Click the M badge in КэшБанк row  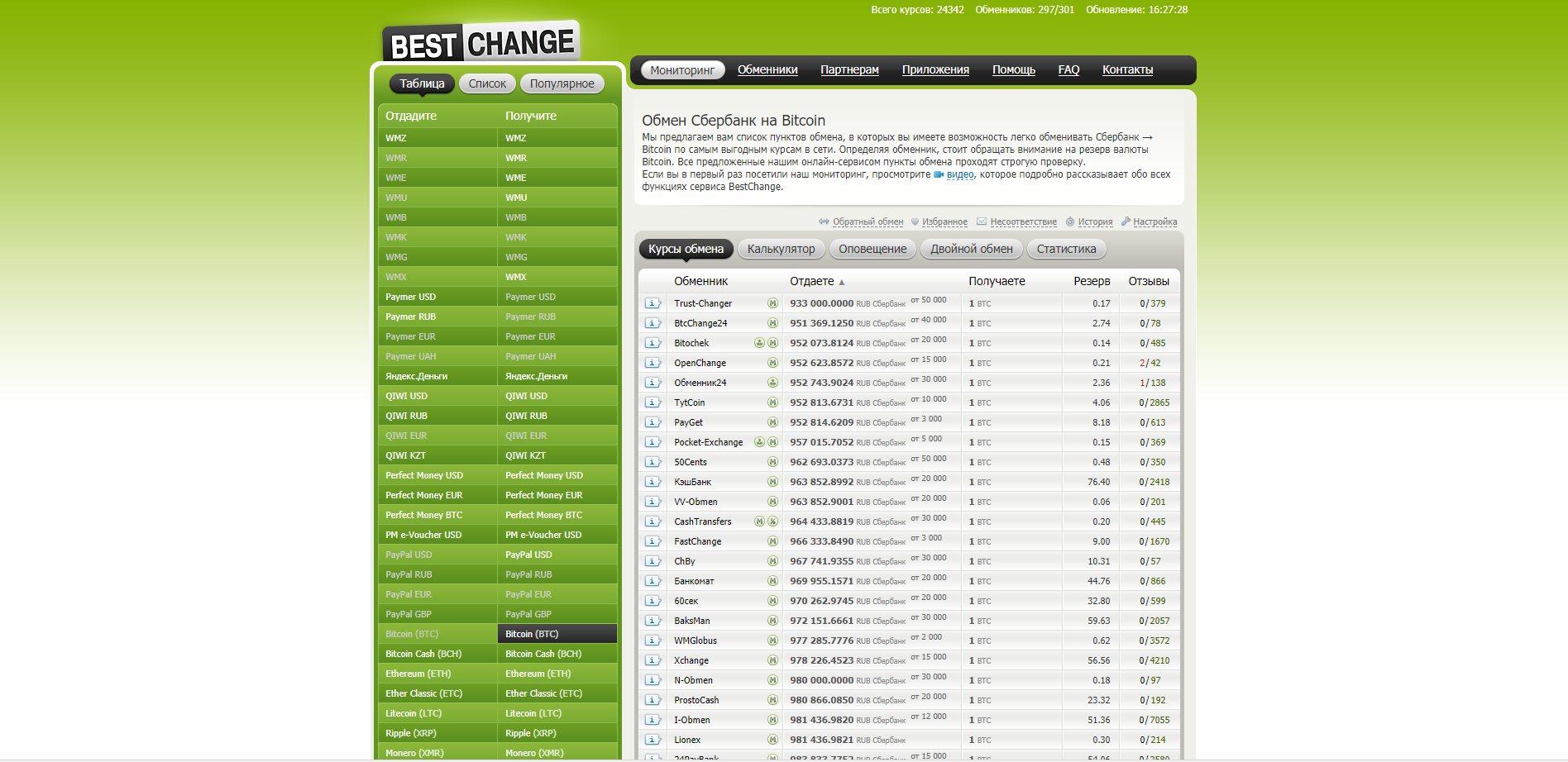click(772, 482)
